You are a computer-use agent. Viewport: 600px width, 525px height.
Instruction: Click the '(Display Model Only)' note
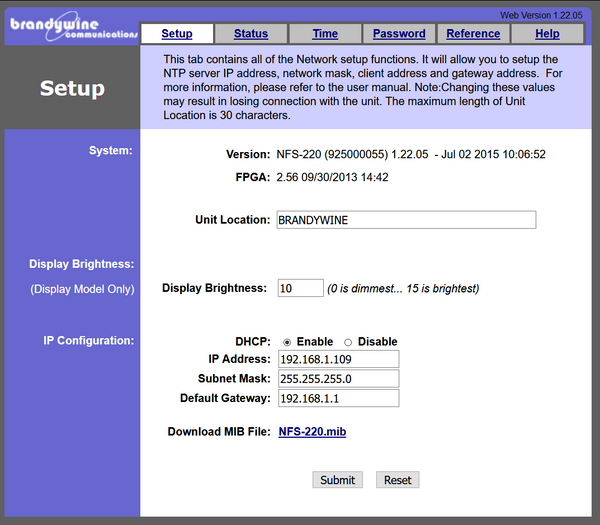tap(82, 289)
